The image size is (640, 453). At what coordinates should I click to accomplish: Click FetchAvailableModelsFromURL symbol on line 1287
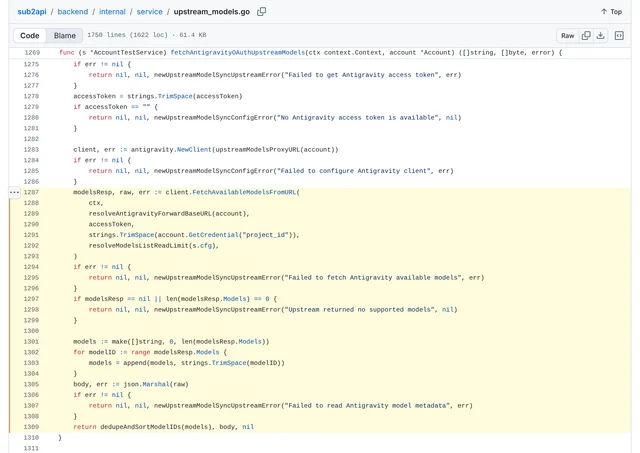point(244,192)
